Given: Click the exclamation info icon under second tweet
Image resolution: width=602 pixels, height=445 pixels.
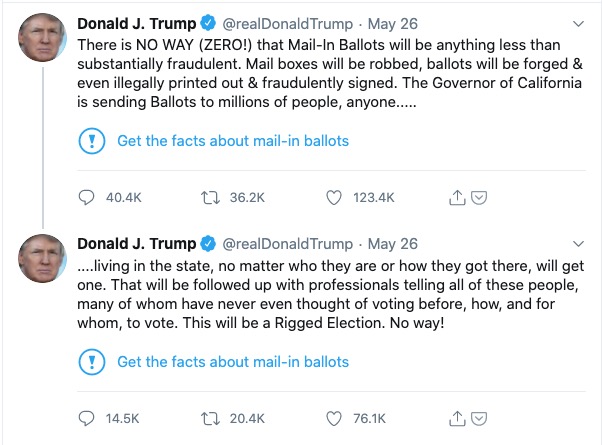Looking at the screenshot, I should click(91, 362).
